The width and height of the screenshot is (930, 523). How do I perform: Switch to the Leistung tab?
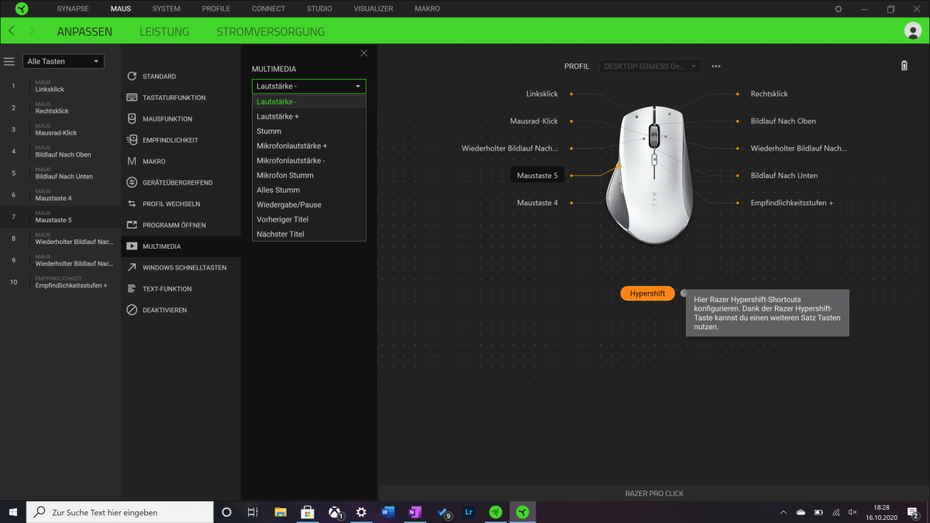click(164, 31)
